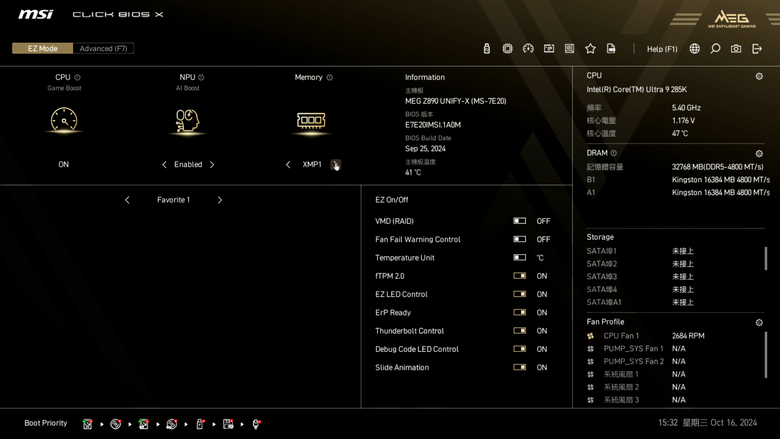Image resolution: width=780 pixels, height=439 pixels.
Task: Toggle the Thunderbolt Control switch
Action: (x=519, y=331)
